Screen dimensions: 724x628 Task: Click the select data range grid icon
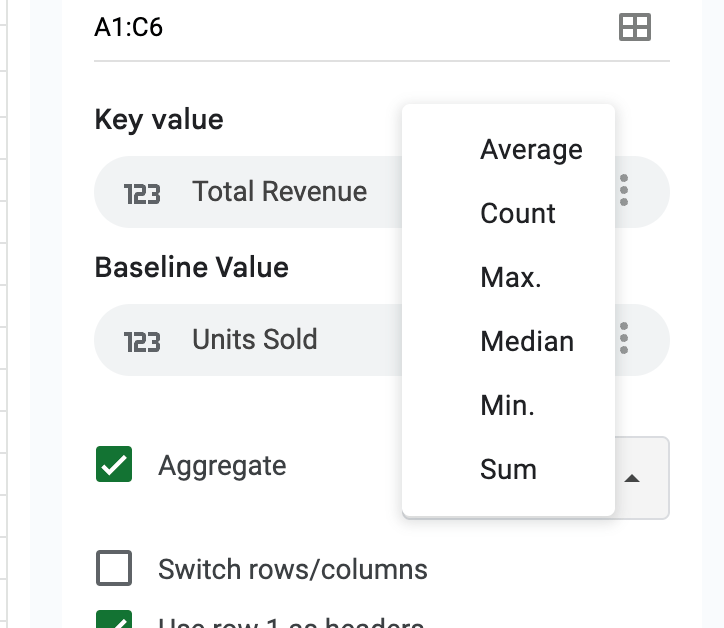coord(635,27)
